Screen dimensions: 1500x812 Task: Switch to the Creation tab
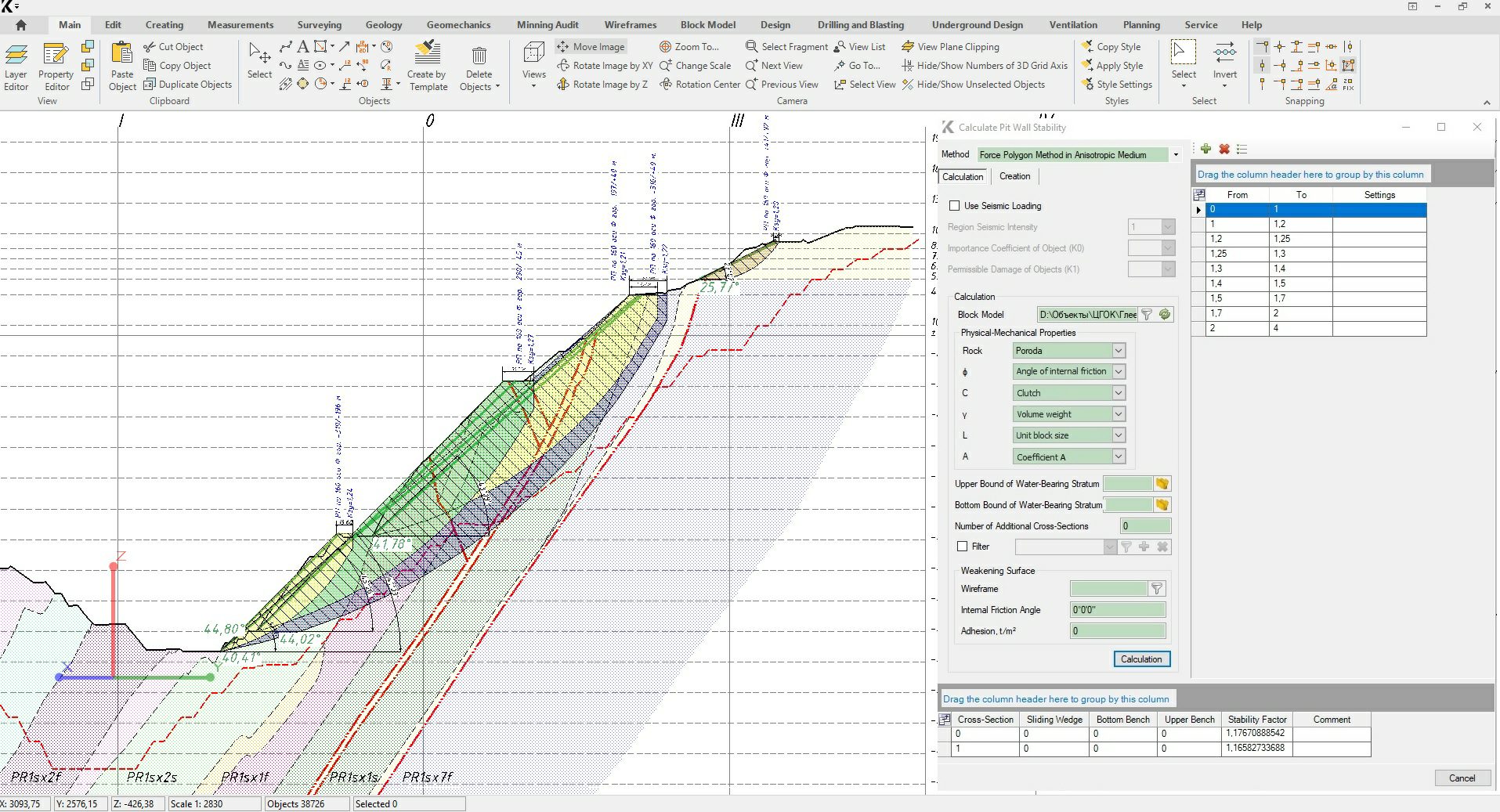tap(1014, 176)
